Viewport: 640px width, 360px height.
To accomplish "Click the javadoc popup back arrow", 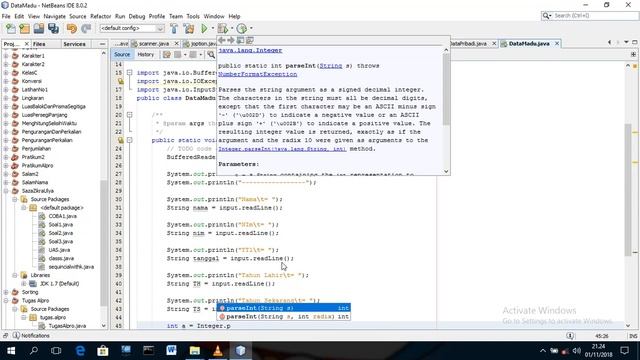I will coord(222,40).
